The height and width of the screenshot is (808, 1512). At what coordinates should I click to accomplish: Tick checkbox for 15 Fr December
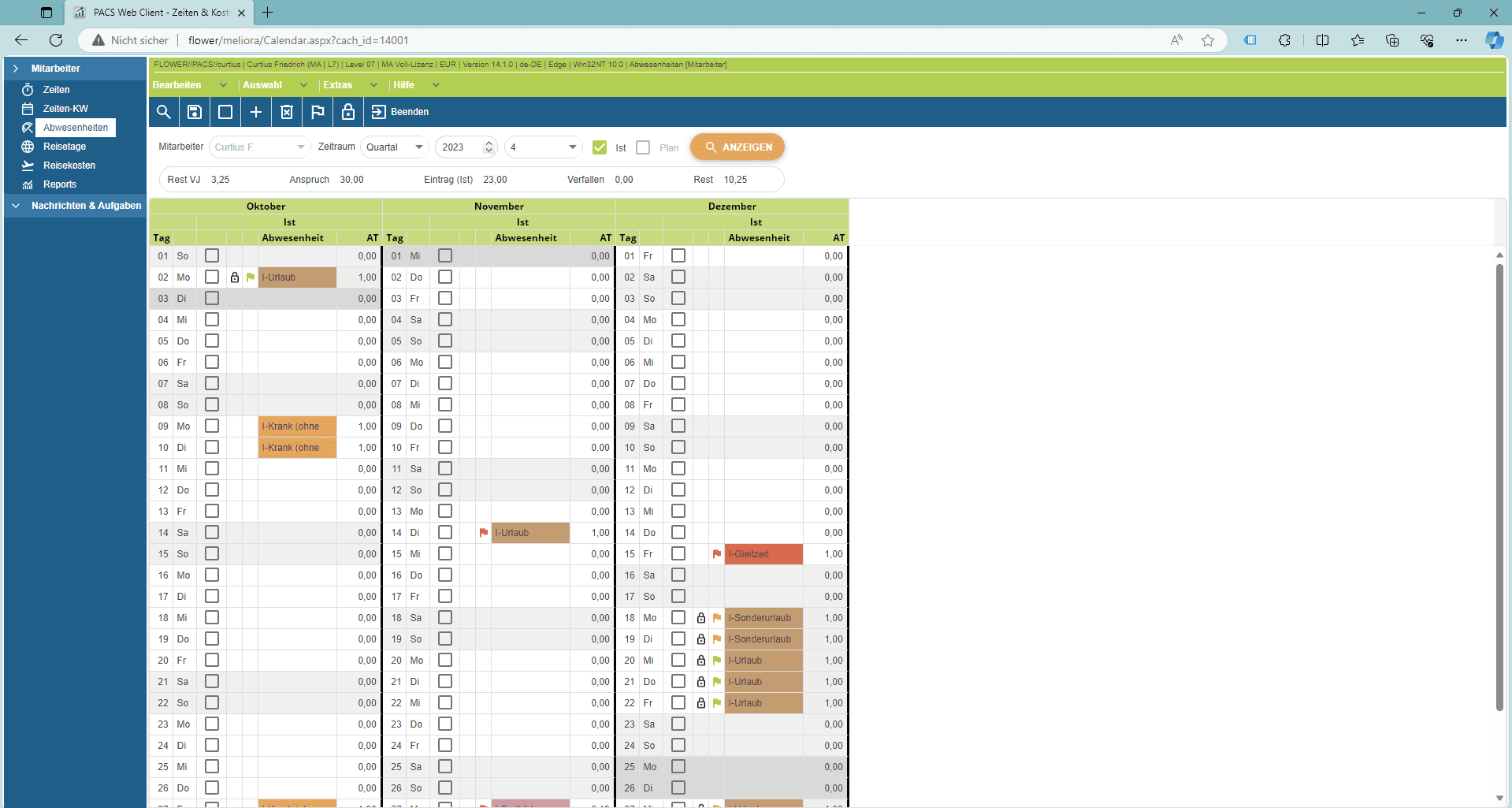(678, 554)
